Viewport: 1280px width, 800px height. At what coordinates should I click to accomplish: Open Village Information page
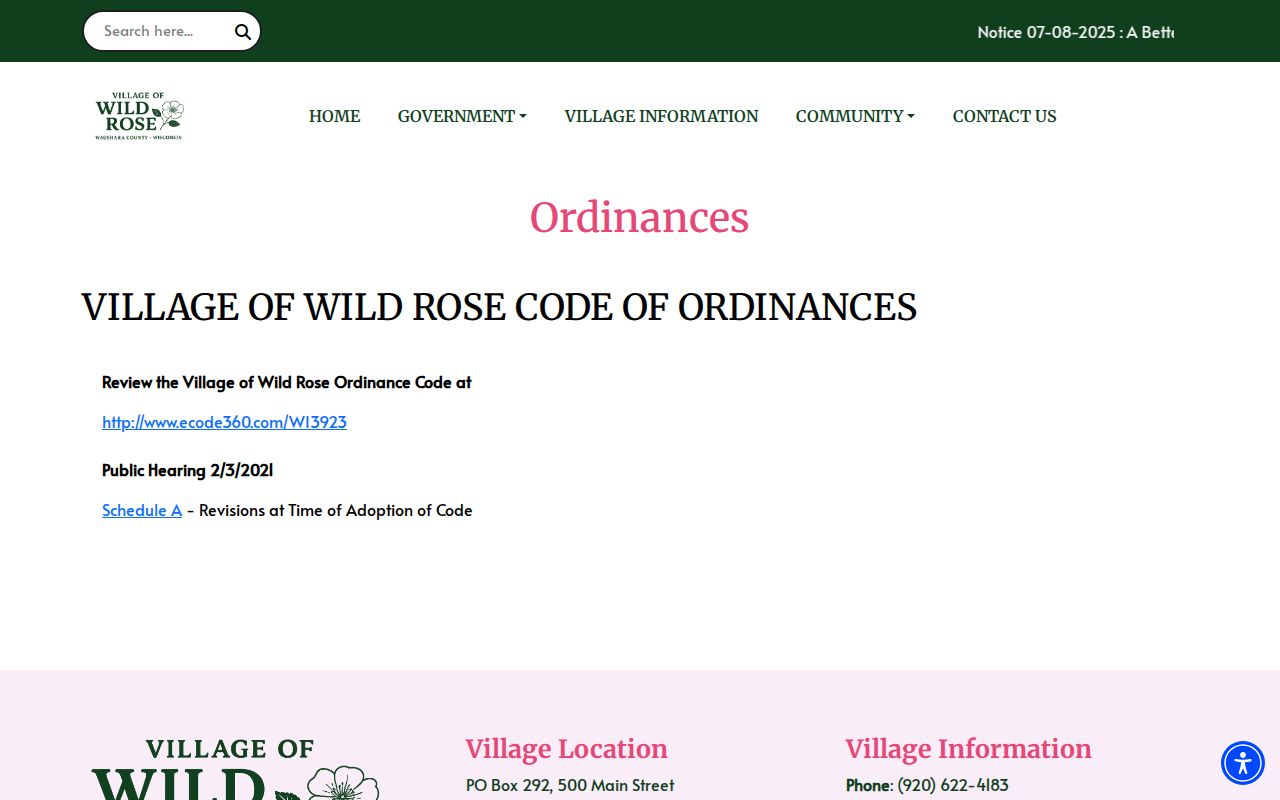point(661,116)
